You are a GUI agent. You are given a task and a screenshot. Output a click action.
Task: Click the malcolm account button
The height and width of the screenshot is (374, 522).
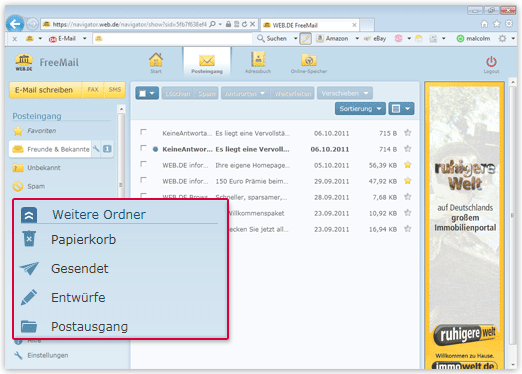coord(473,39)
